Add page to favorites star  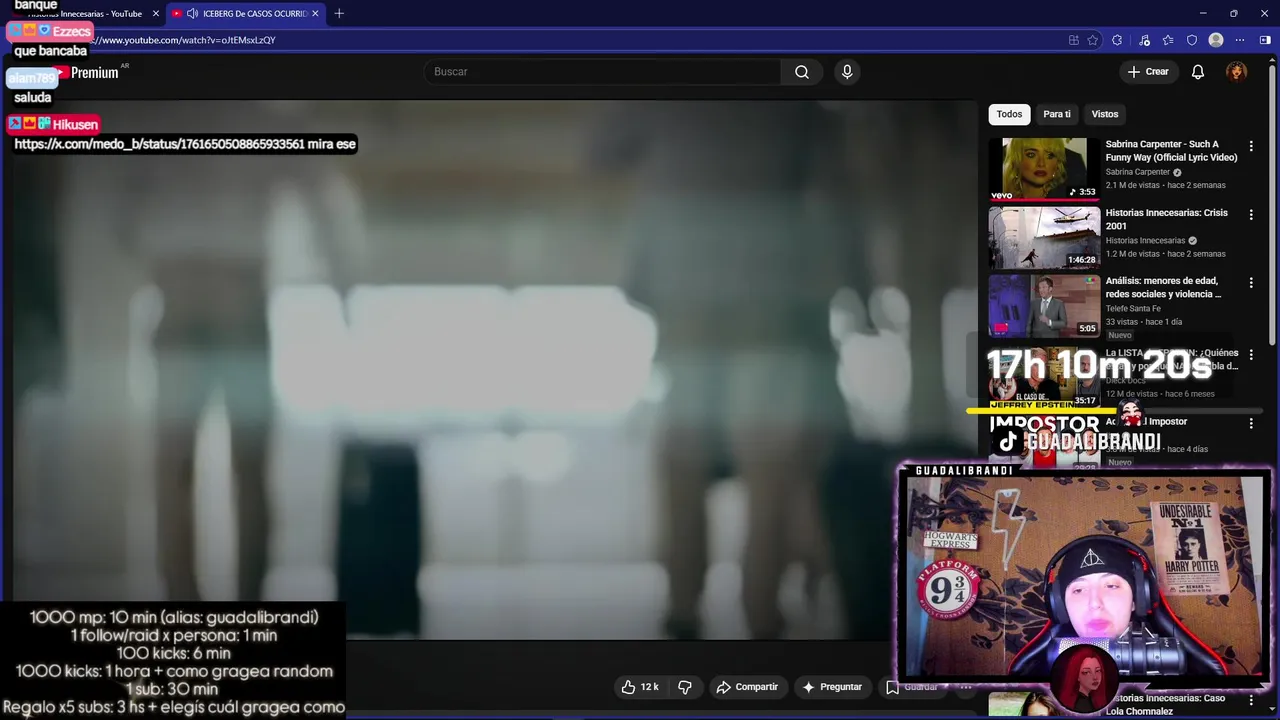pyautogui.click(x=1093, y=40)
